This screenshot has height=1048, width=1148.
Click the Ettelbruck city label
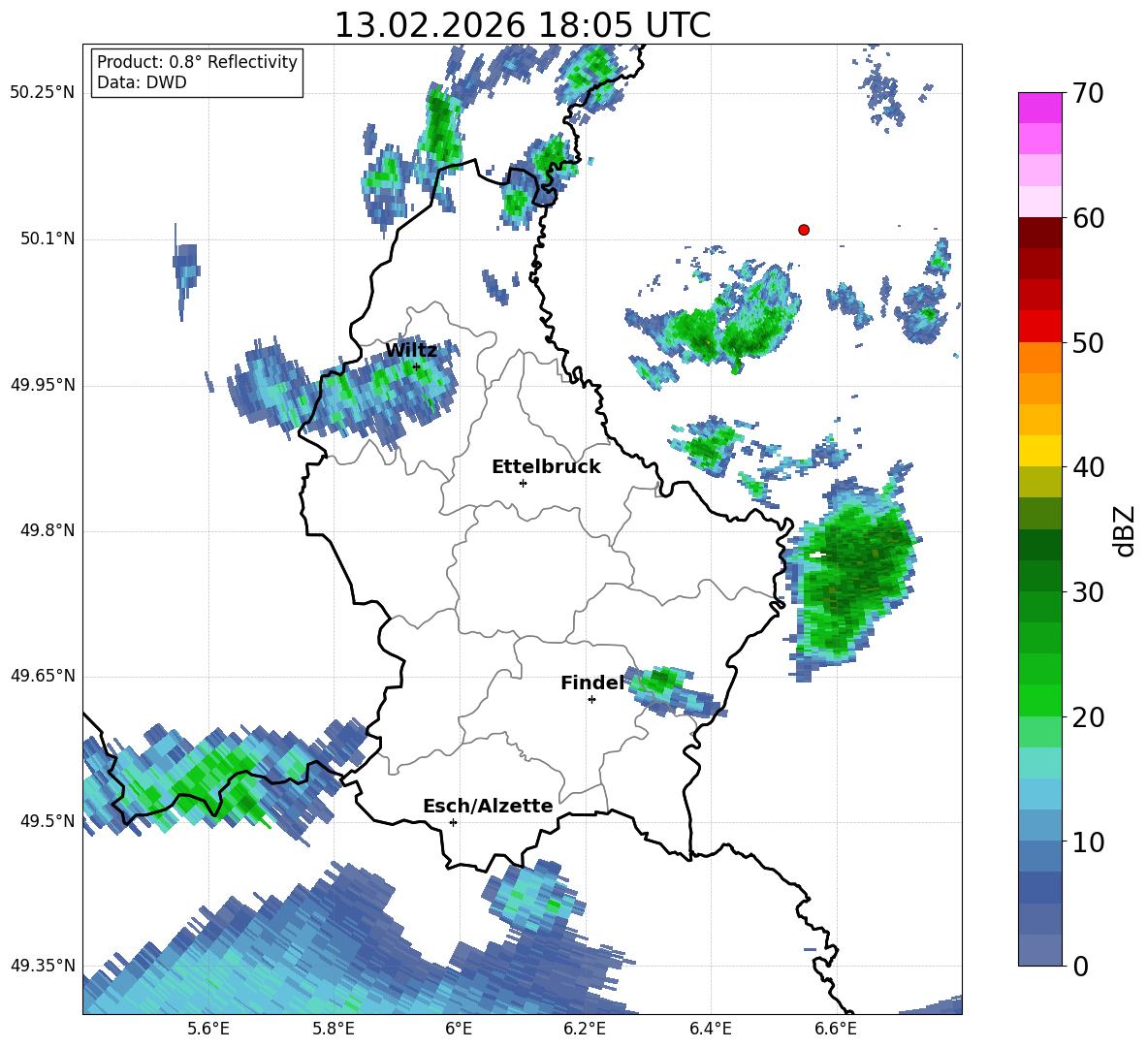(x=546, y=466)
